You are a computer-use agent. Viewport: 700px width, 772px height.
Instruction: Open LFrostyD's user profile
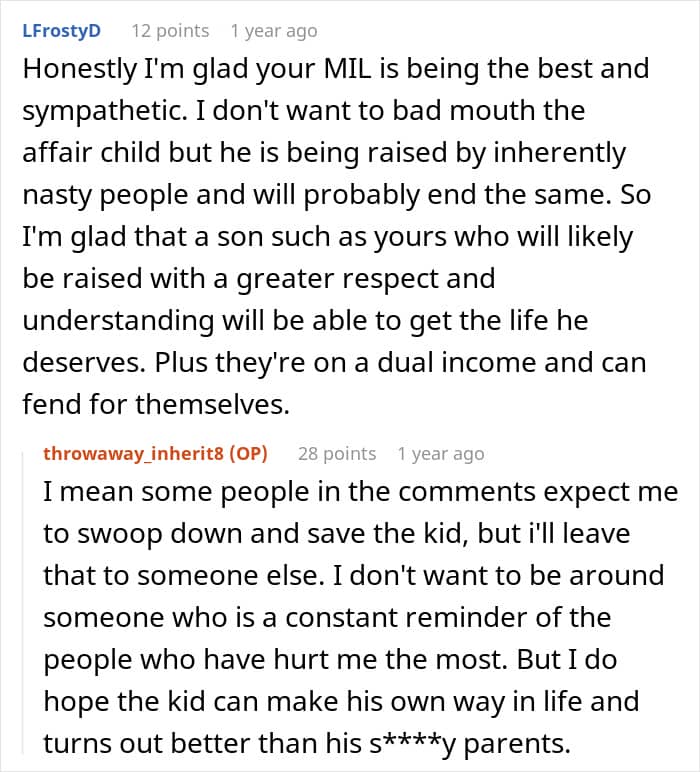(x=62, y=31)
